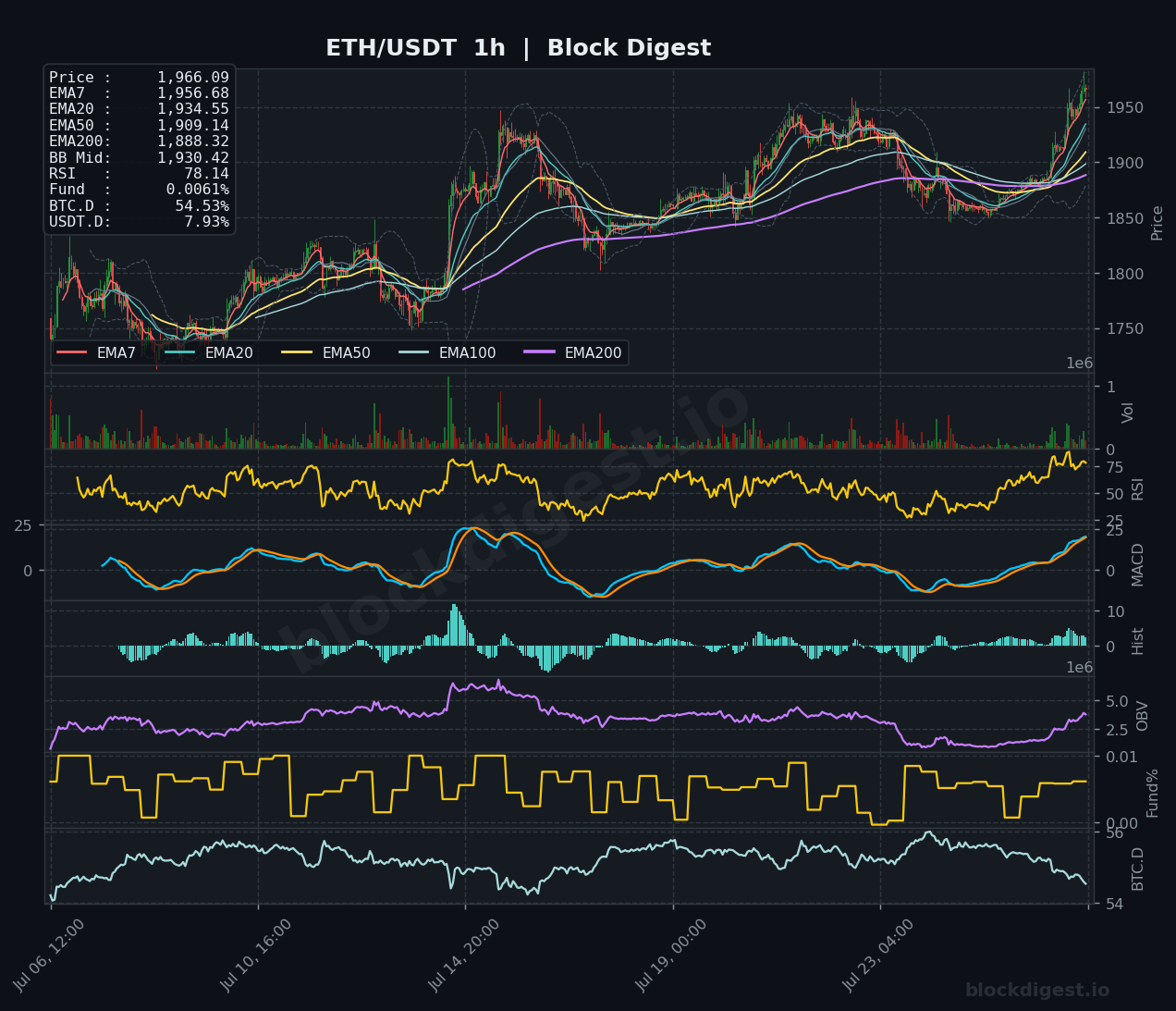The width and height of the screenshot is (1176, 1011).
Task: Click the EMA100 legend label
Action: (467, 352)
